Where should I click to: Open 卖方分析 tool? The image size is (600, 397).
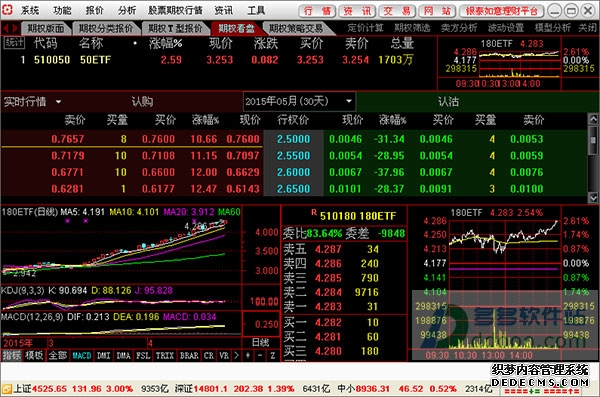tap(459, 28)
